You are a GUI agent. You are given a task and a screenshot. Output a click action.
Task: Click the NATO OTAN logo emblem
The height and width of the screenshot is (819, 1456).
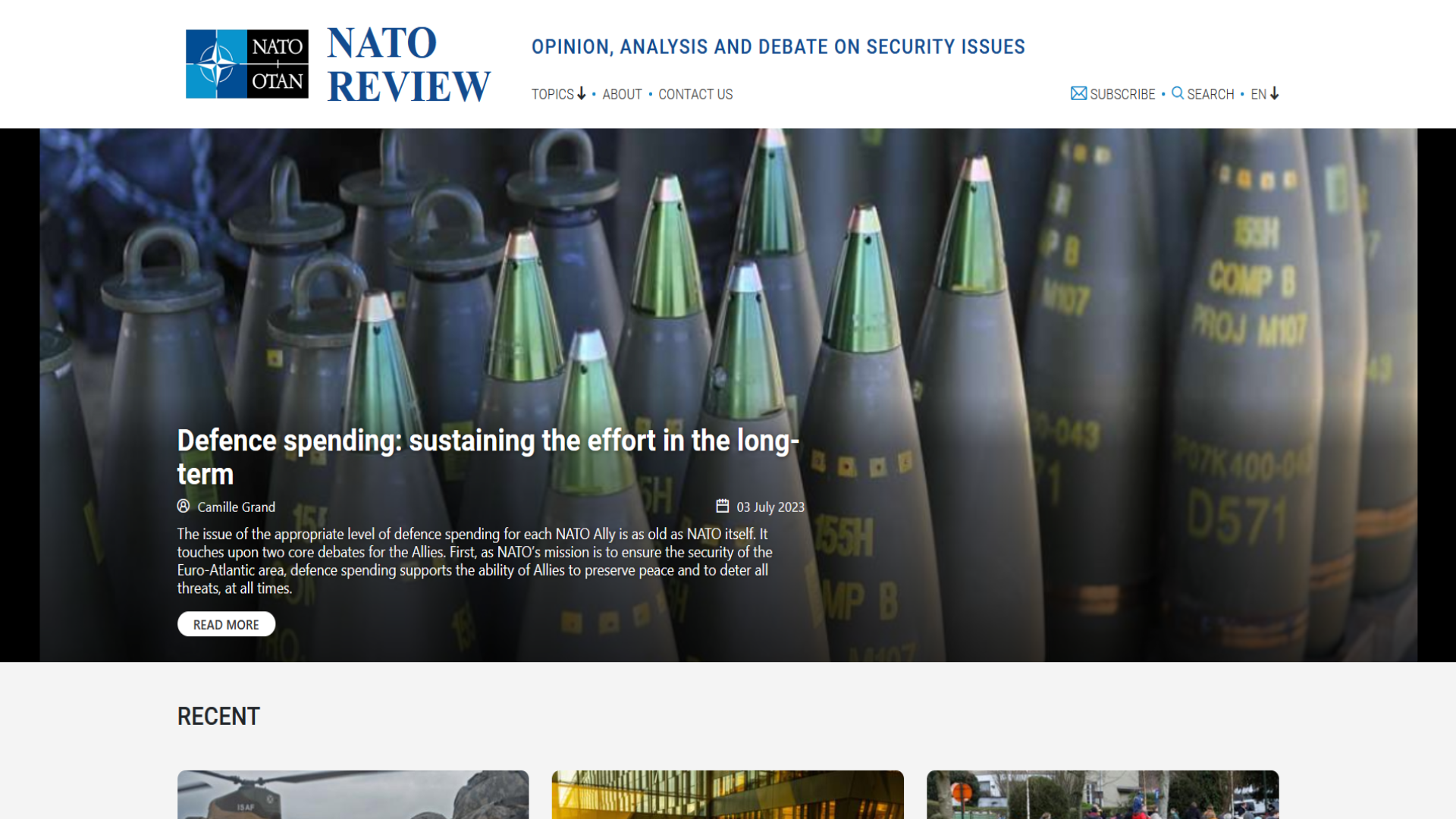pos(246,64)
